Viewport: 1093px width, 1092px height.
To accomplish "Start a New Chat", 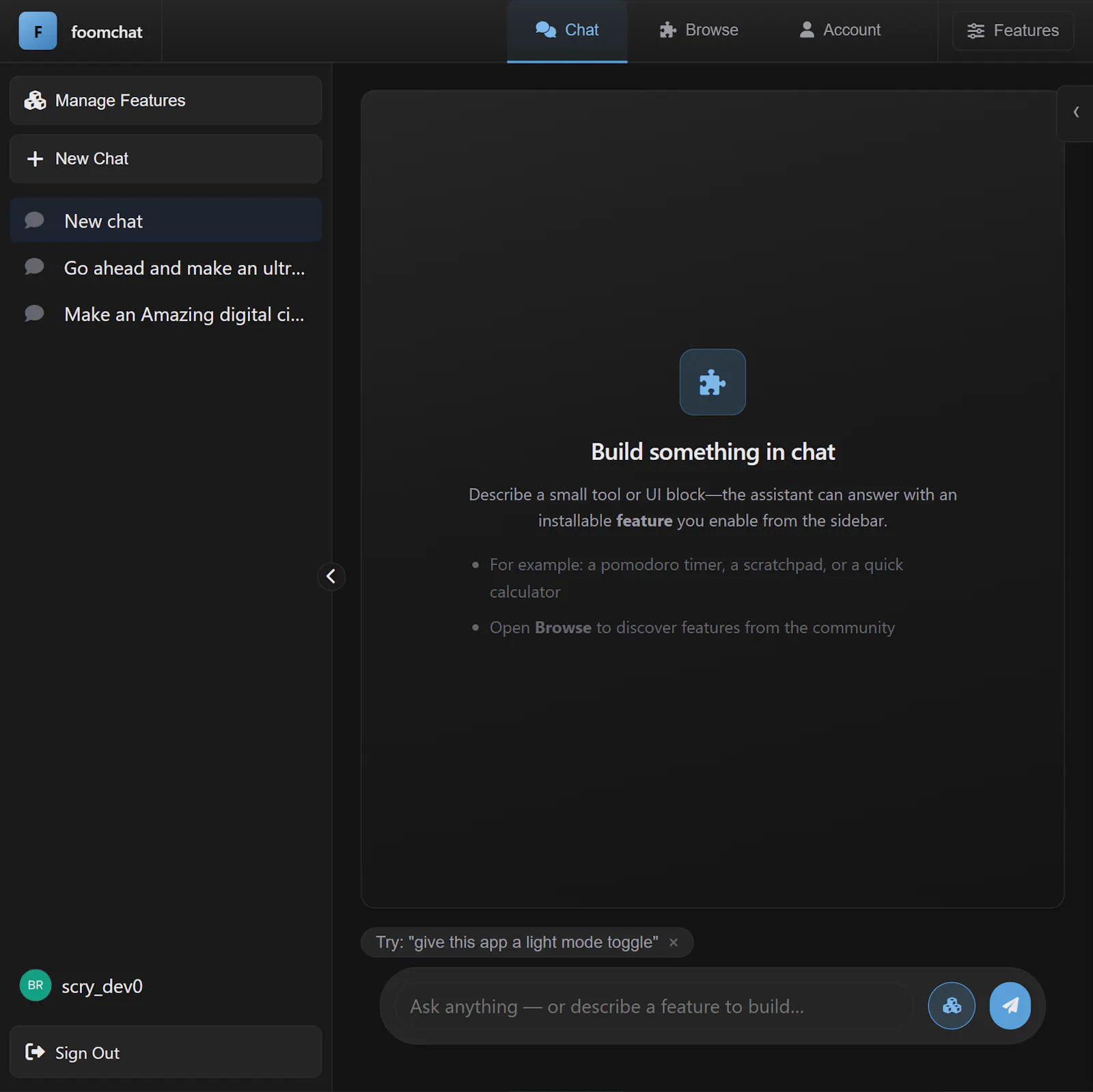I will [166, 159].
